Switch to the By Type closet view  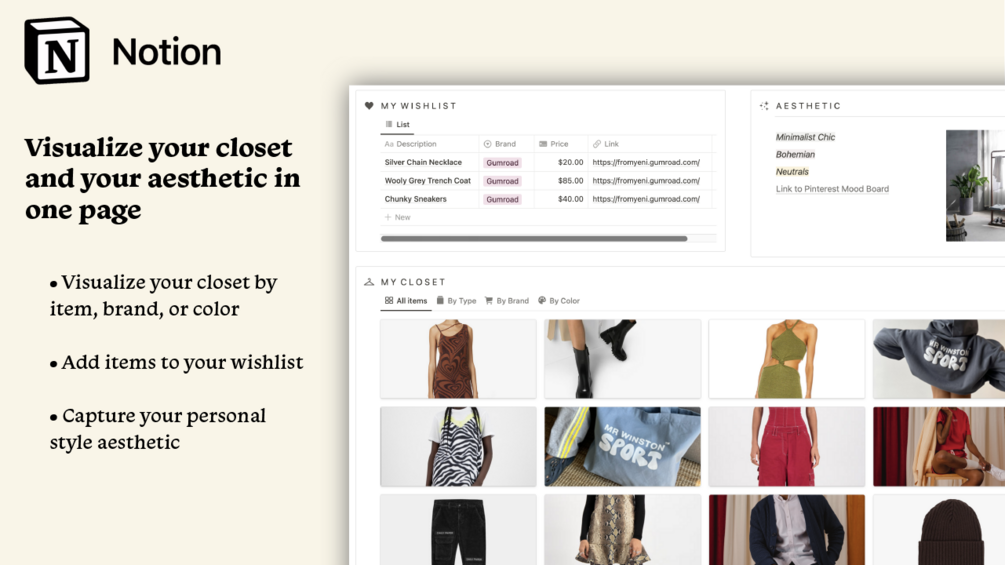click(456, 300)
